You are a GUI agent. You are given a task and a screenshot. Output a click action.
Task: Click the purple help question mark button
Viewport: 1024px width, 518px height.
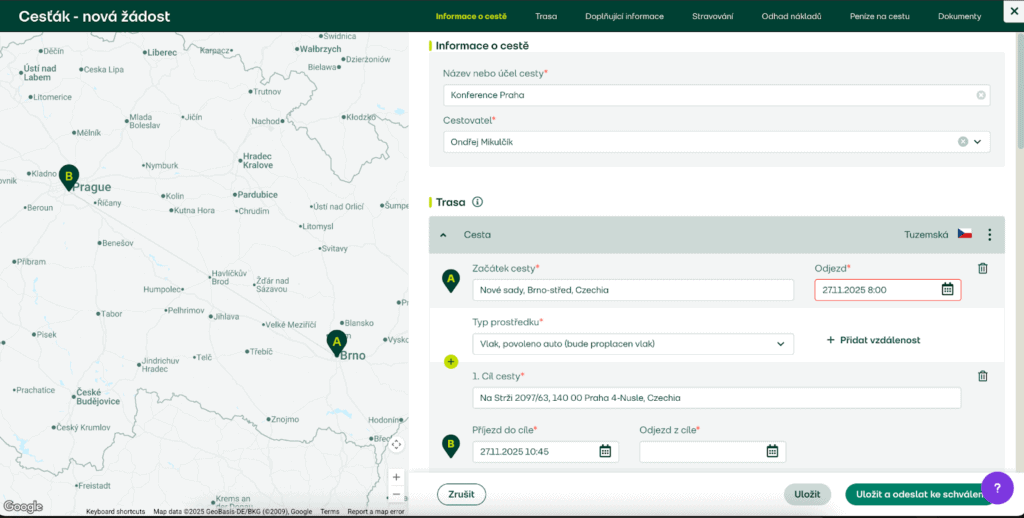pyautogui.click(x=997, y=487)
